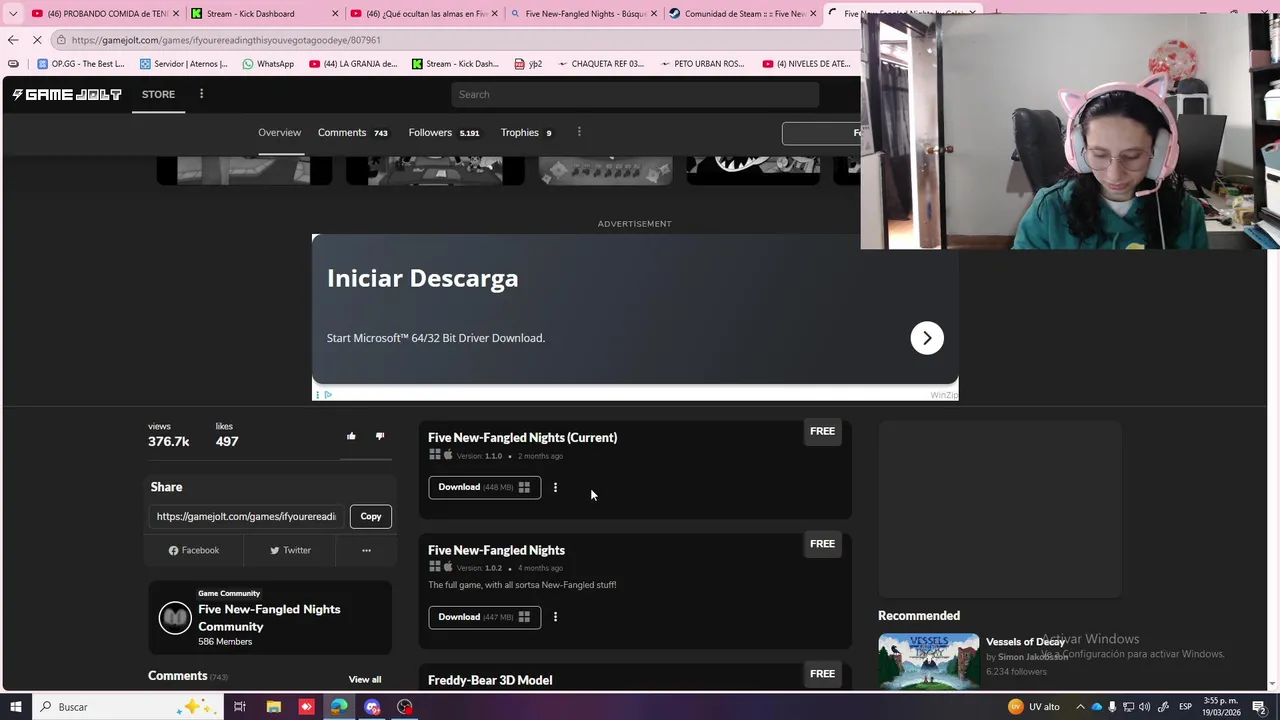The image size is (1280, 720).
Task: Click the game page nav overflow dots
Action: pyautogui.click(x=579, y=132)
